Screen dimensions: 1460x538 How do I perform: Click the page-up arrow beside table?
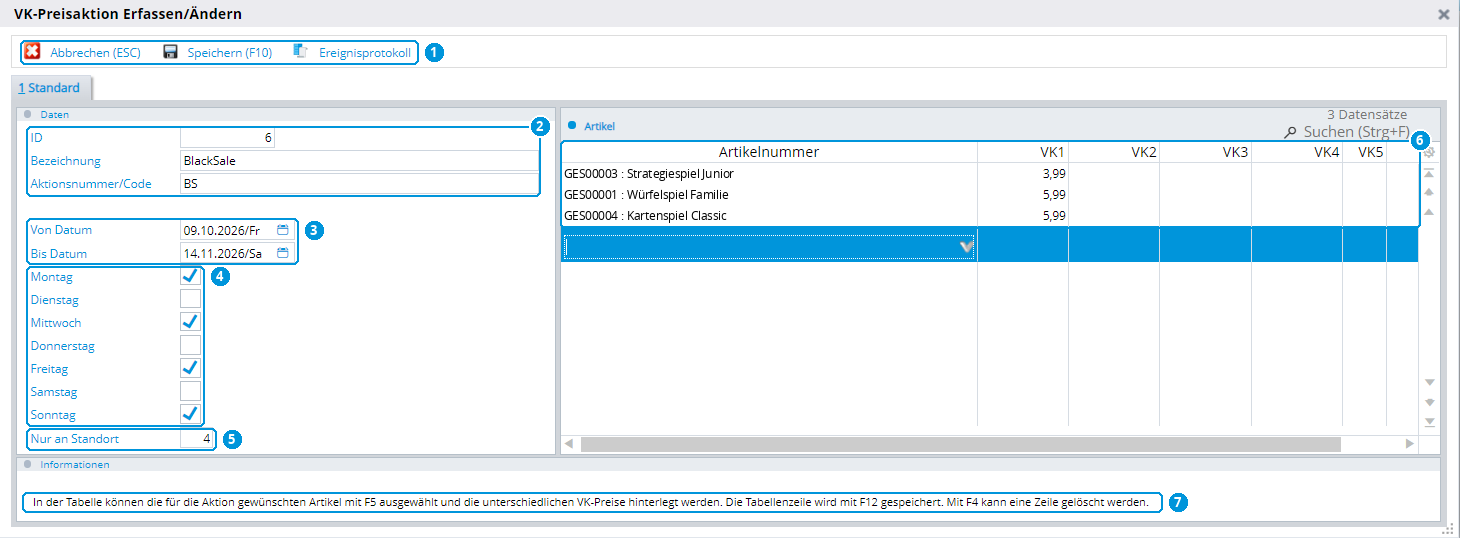coord(1429,192)
